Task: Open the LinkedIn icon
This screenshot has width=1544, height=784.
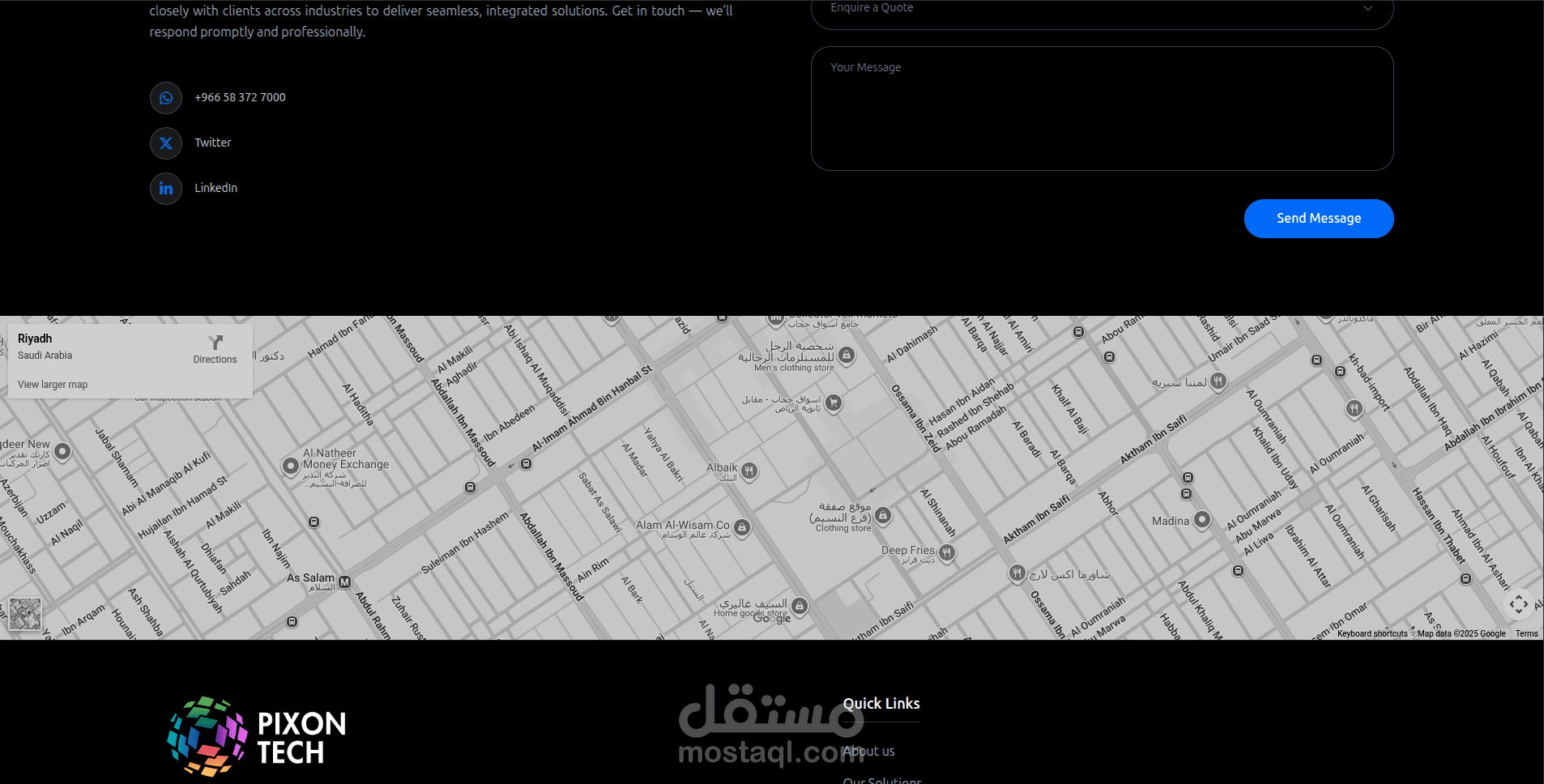Action: 166,189
